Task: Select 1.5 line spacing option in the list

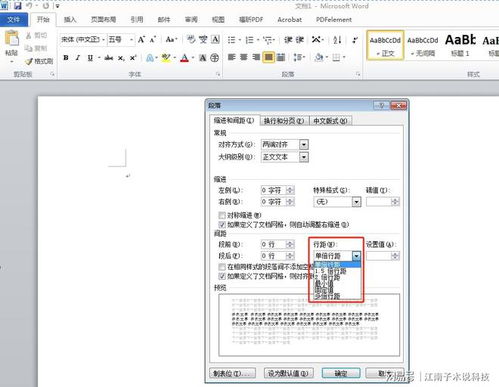Action: (x=331, y=271)
